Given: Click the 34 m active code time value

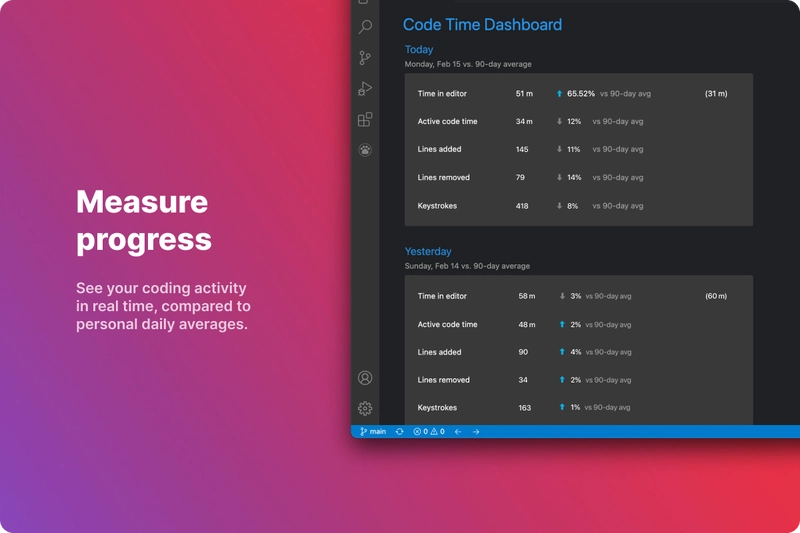Looking at the screenshot, I should [x=524, y=121].
